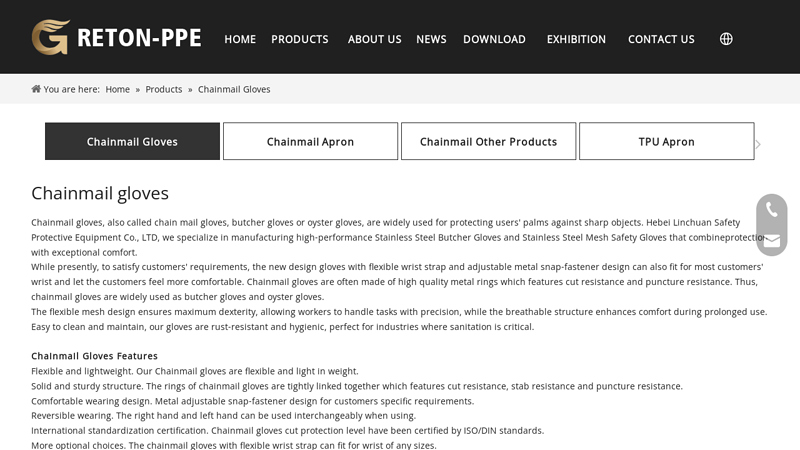Click the Reton-PPE gold logo icon
The image size is (800, 450).
(50, 37)
